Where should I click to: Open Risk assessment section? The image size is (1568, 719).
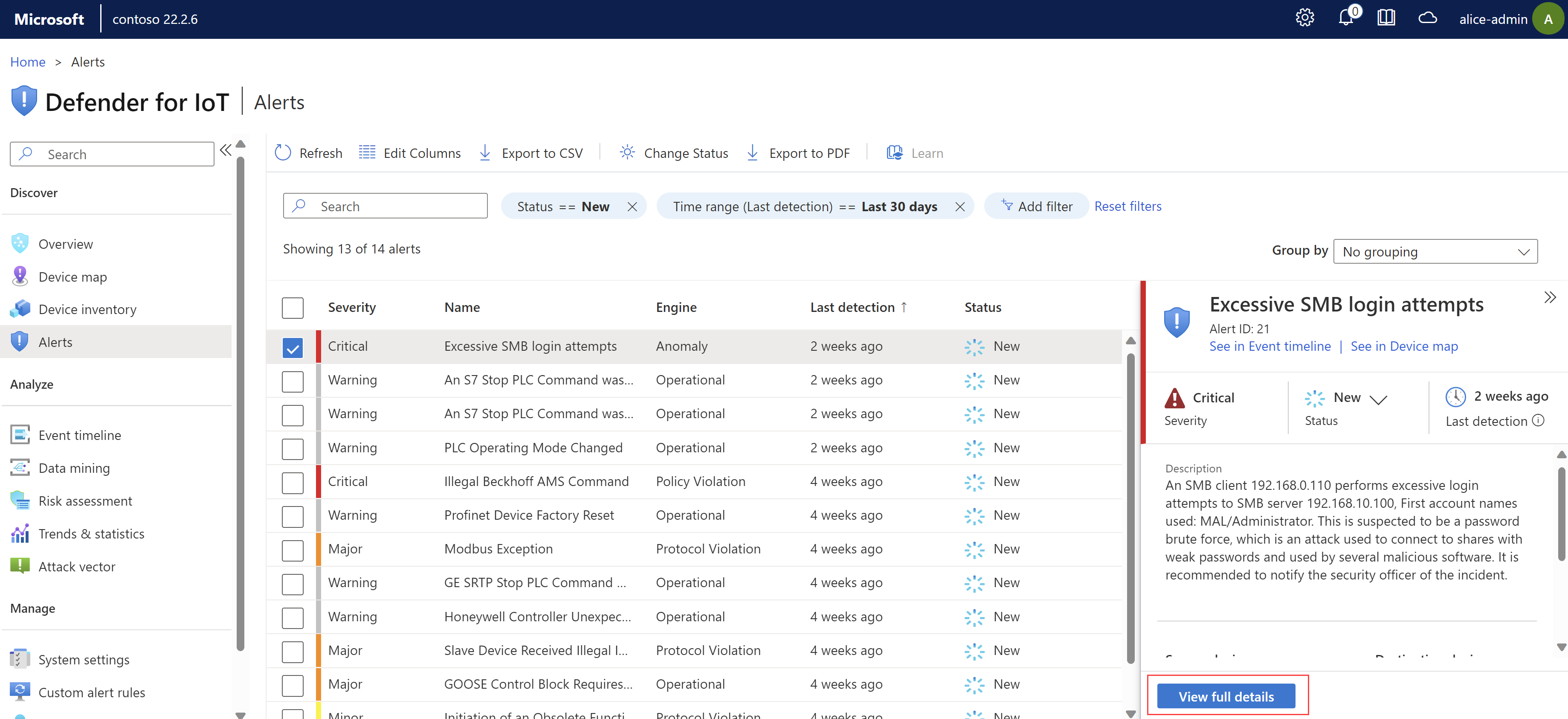(x=85, y=500)
